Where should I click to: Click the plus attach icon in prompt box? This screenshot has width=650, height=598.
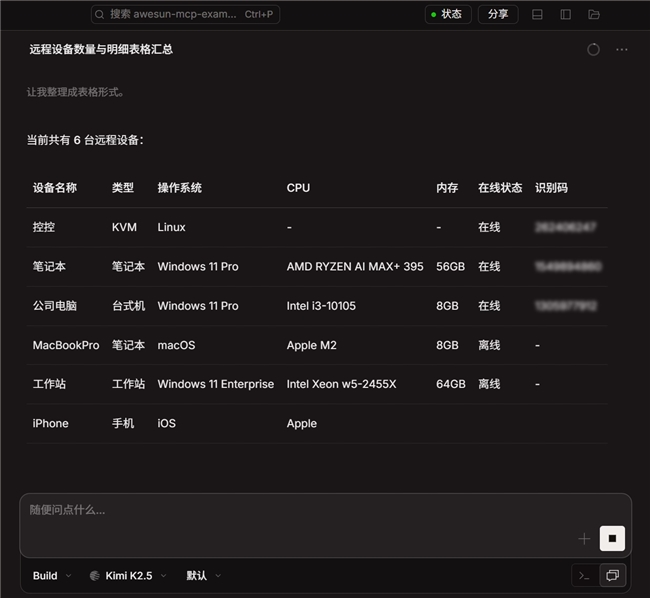(x=584, y=539)
